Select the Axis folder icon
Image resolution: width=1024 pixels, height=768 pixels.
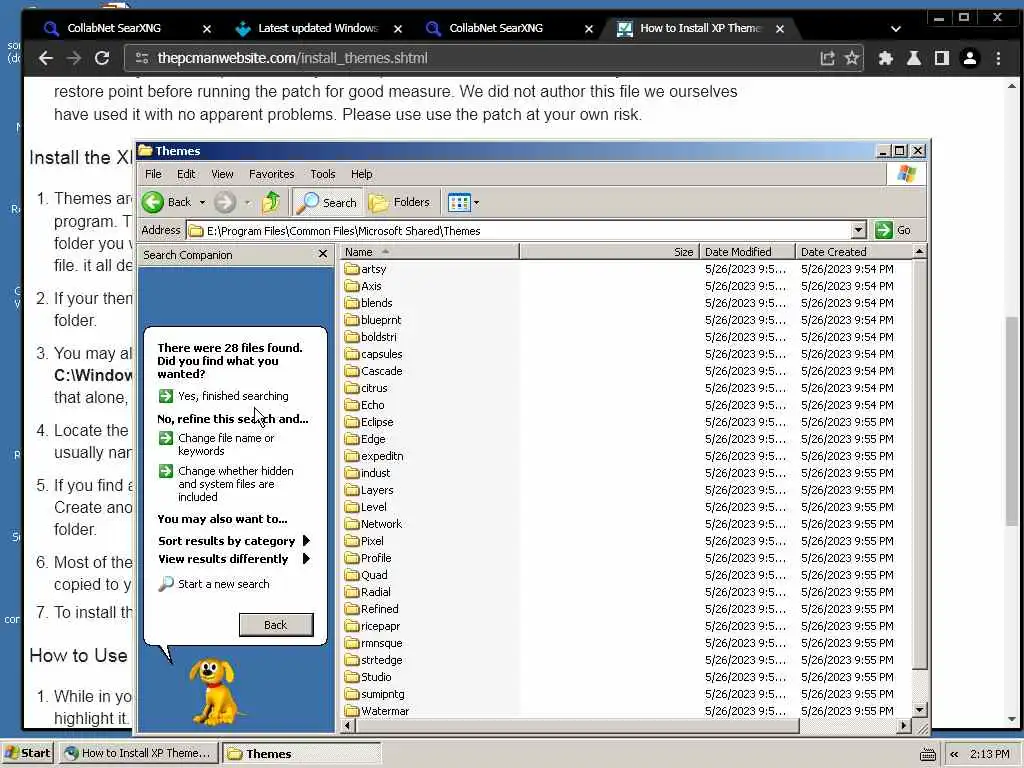click(352, 285)
